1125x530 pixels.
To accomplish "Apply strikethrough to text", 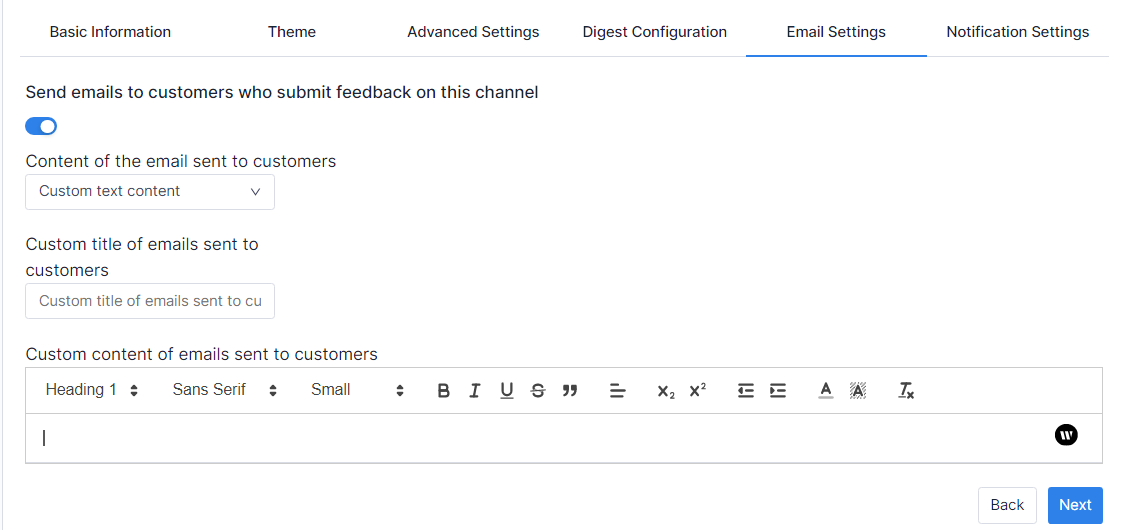I will point(538,391).
